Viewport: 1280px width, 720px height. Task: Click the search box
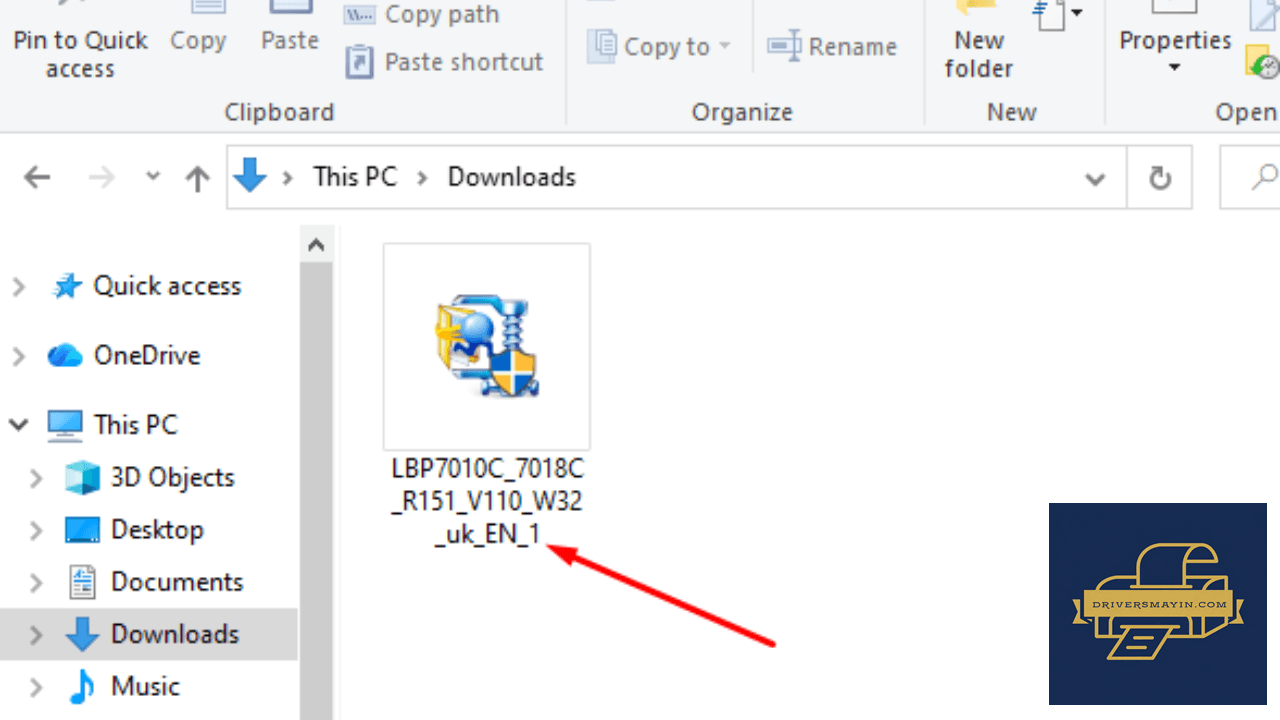pos(1250,178)
